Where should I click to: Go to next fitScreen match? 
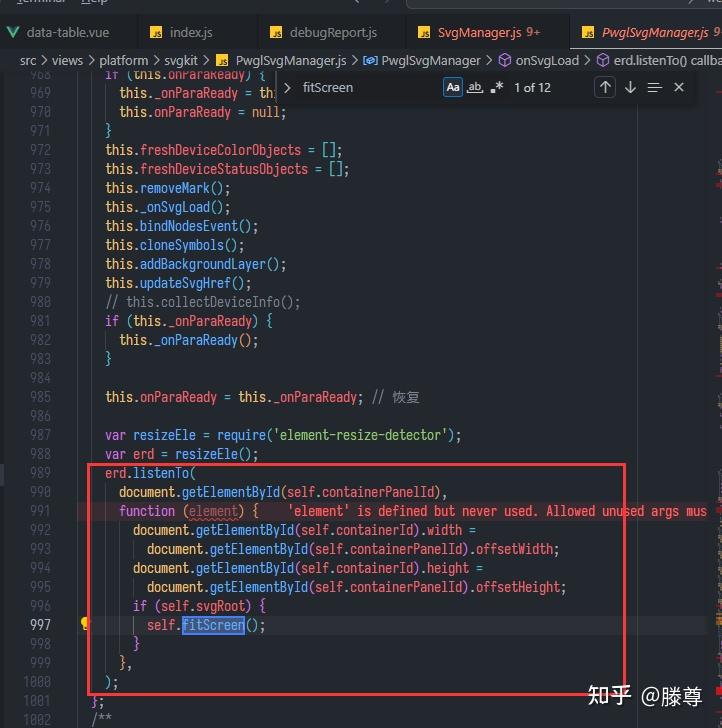[630, 87]
